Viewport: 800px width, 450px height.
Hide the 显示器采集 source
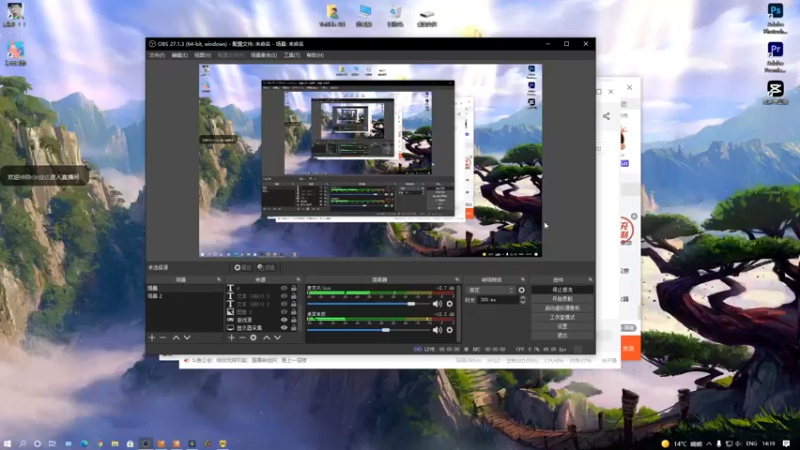[x=284, y=328]
